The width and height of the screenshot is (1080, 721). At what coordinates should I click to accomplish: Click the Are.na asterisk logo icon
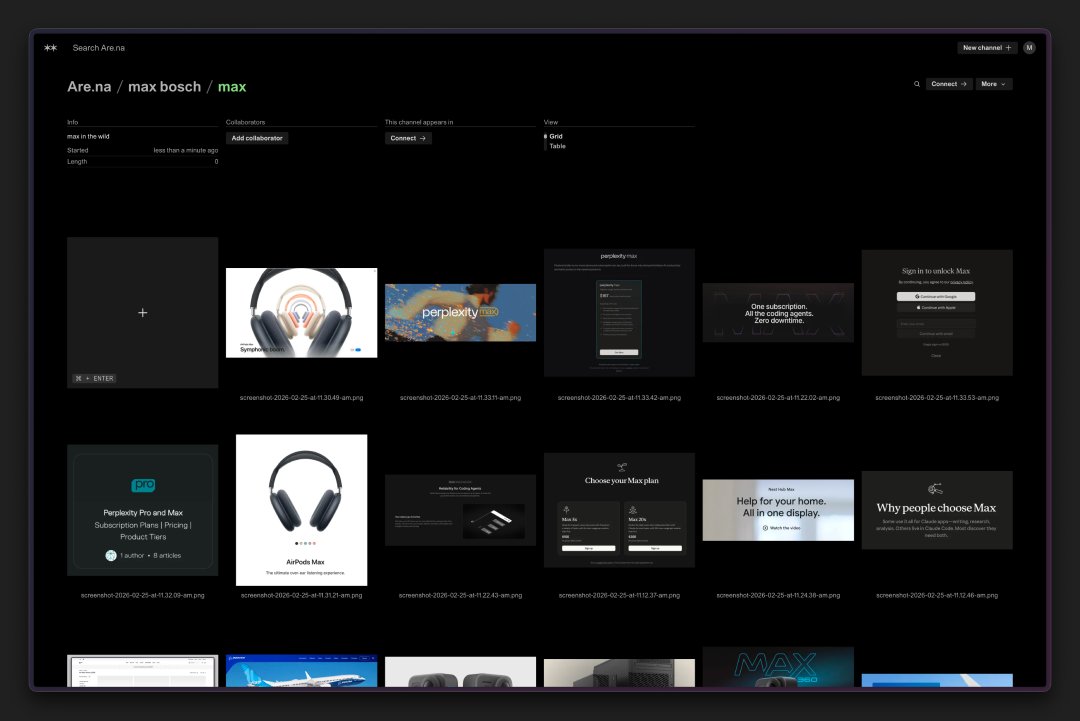click(x=50, y=48)
